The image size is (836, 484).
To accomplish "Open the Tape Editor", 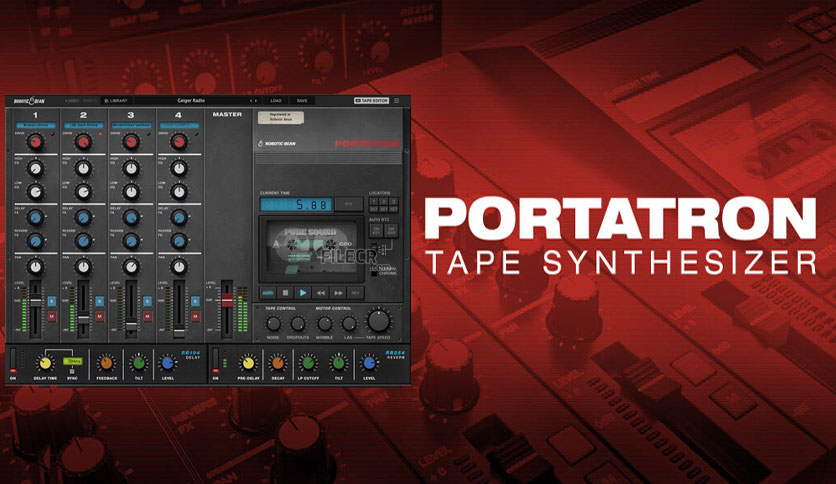I will [x=372, y=100].
